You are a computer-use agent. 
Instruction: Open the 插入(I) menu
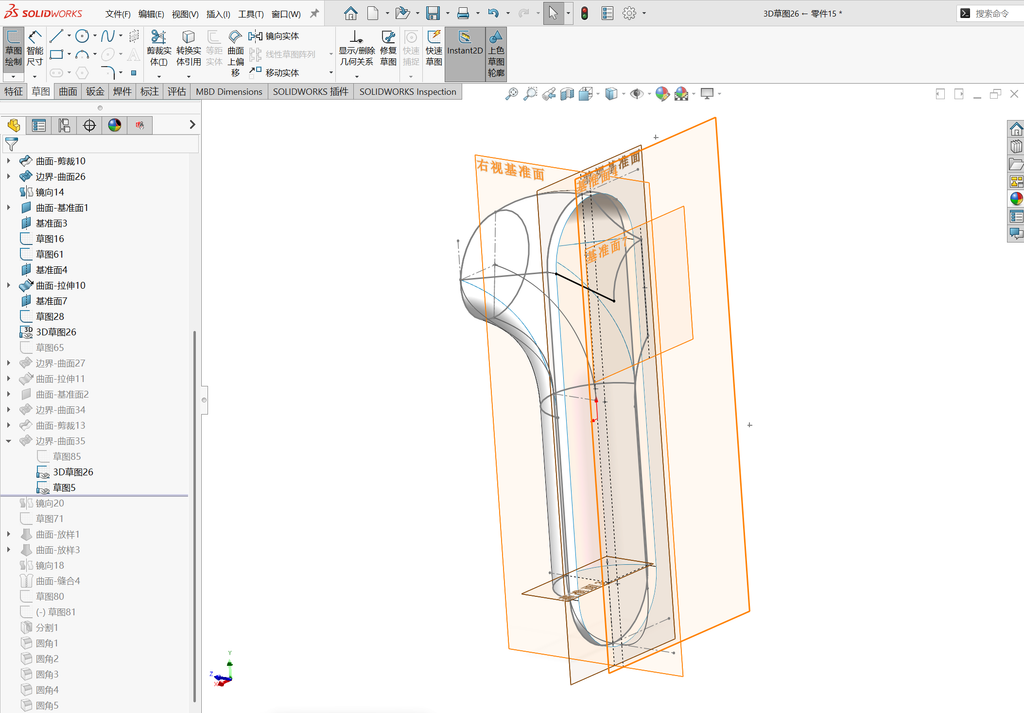pos(218,14)
